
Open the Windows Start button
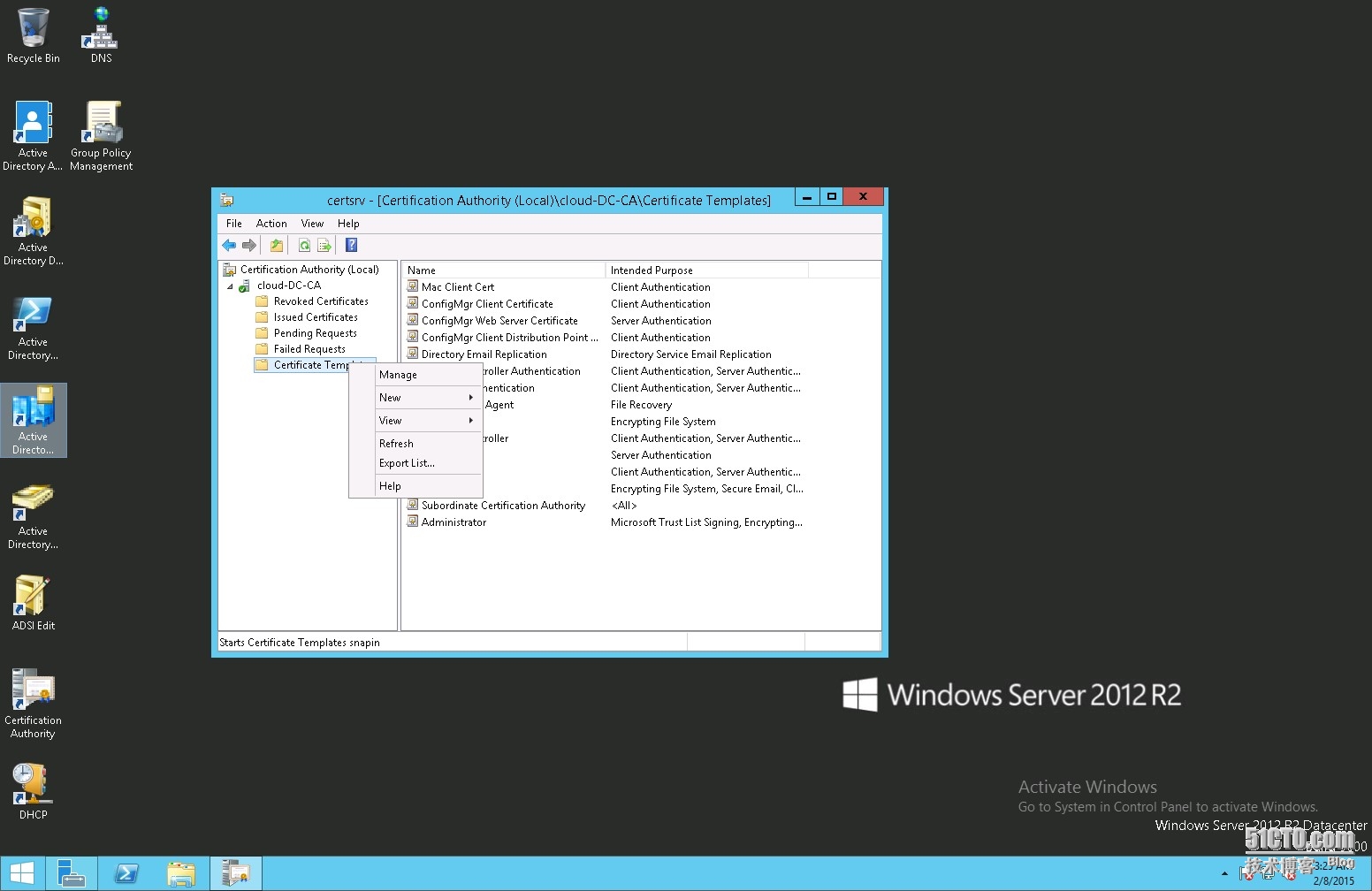[21, 873]
